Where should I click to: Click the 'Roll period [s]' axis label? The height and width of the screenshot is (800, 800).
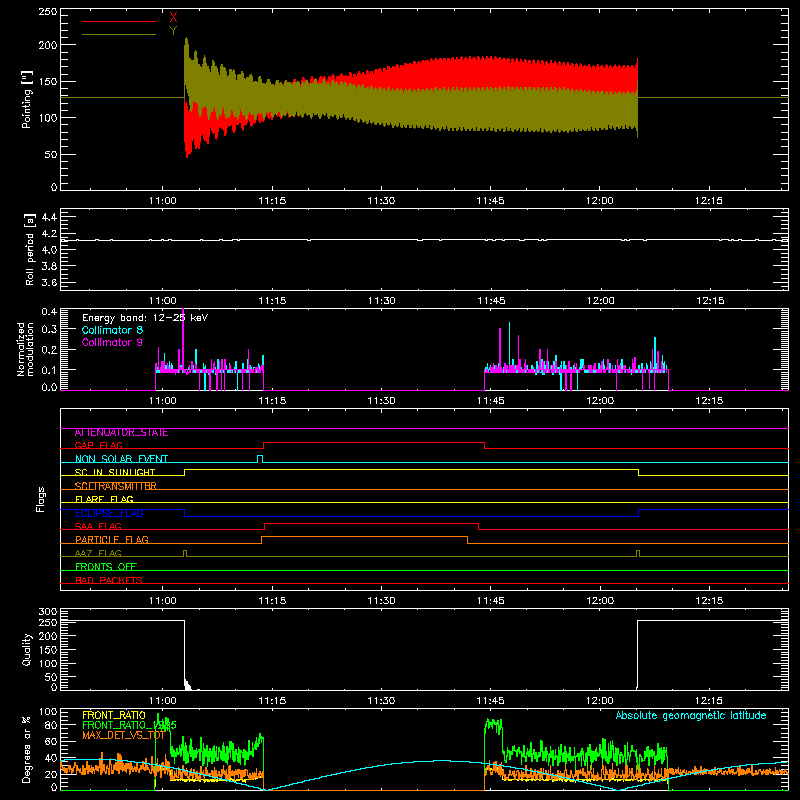[29, 249]
